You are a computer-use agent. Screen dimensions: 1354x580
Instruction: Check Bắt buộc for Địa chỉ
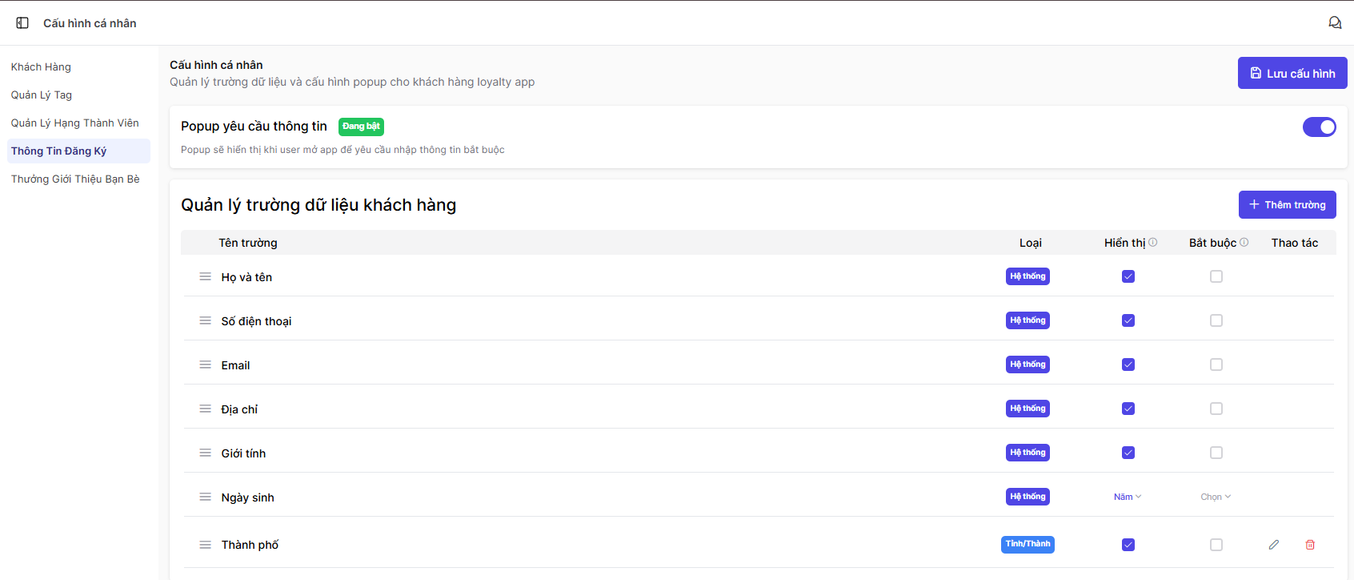pos(1216,409)
